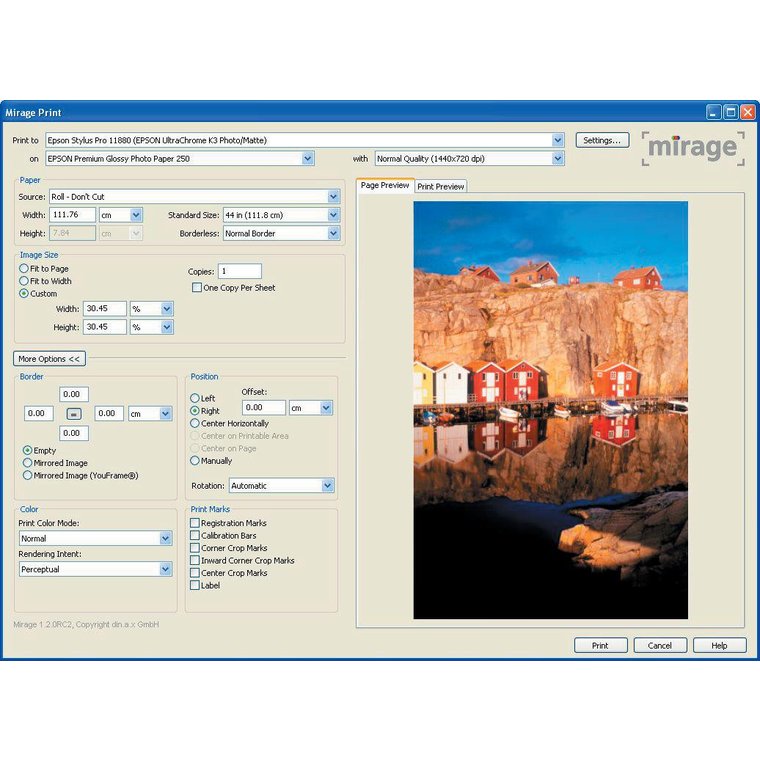Image resolution: width=760 pixels, height=760 pixels.
Task: Open the Print to printer dropdown
Action: (558, 141)
